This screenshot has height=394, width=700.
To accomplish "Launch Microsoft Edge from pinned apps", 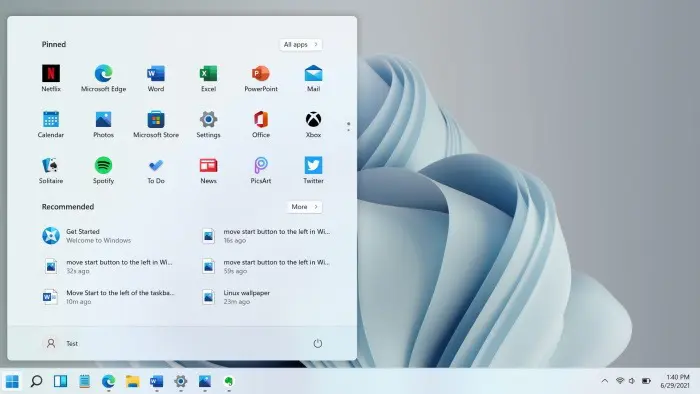I will coord(104,78).
